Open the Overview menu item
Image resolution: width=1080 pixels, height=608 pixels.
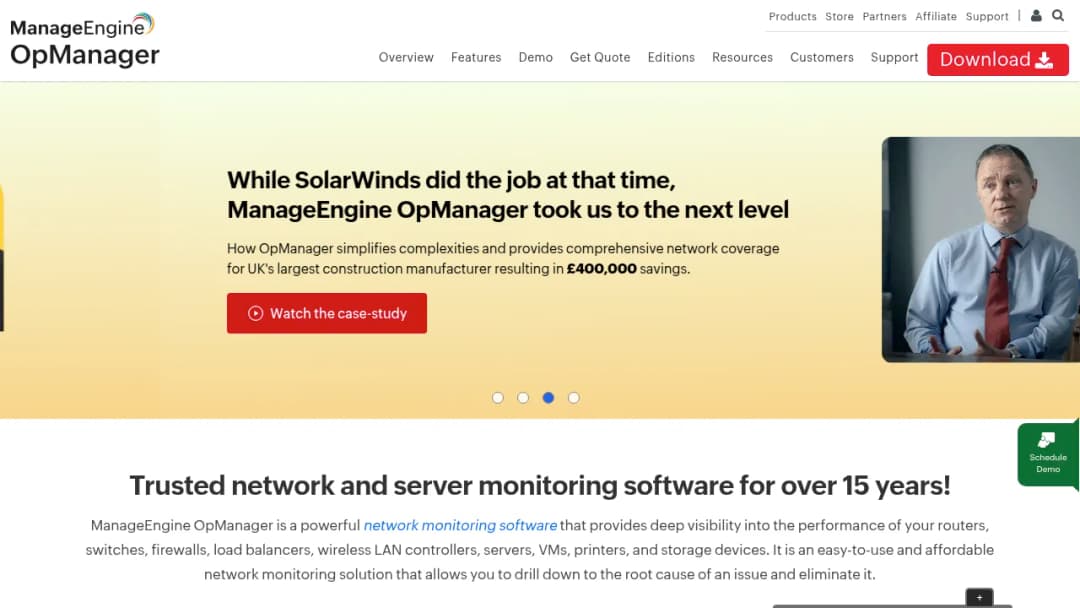coord(406,58)
